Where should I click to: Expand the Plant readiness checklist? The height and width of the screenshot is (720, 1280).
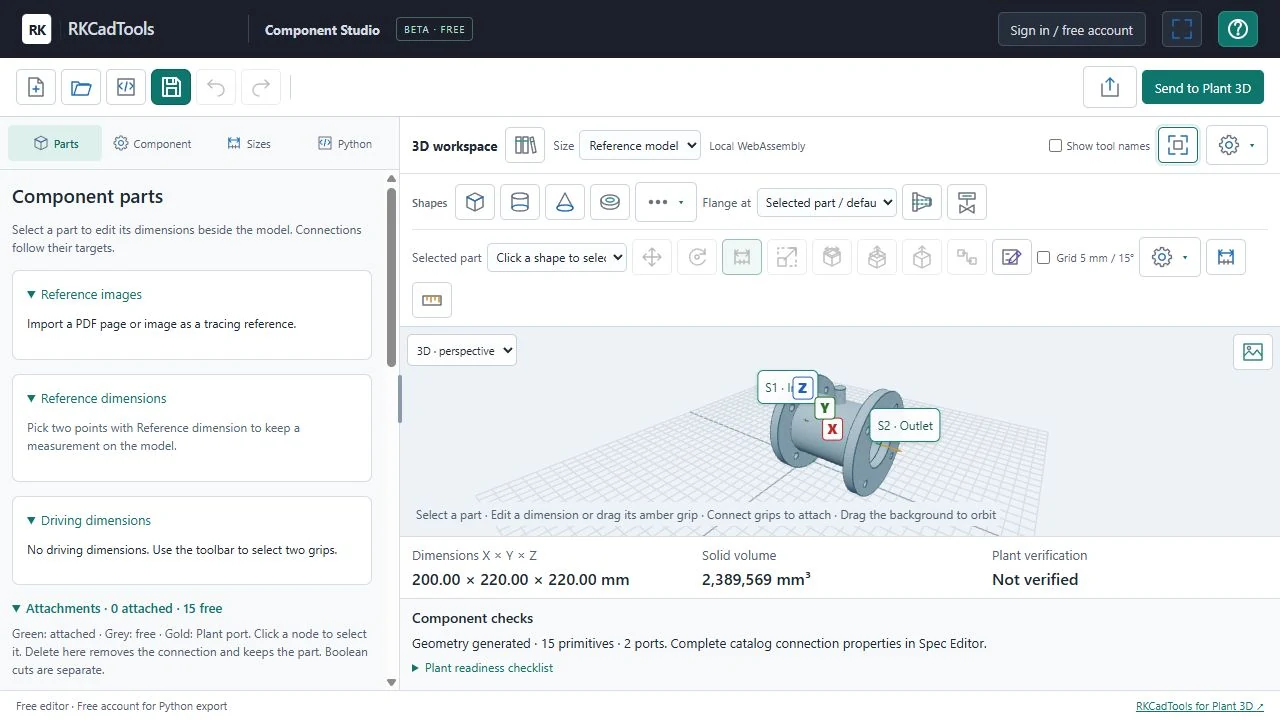click(482, 668)
